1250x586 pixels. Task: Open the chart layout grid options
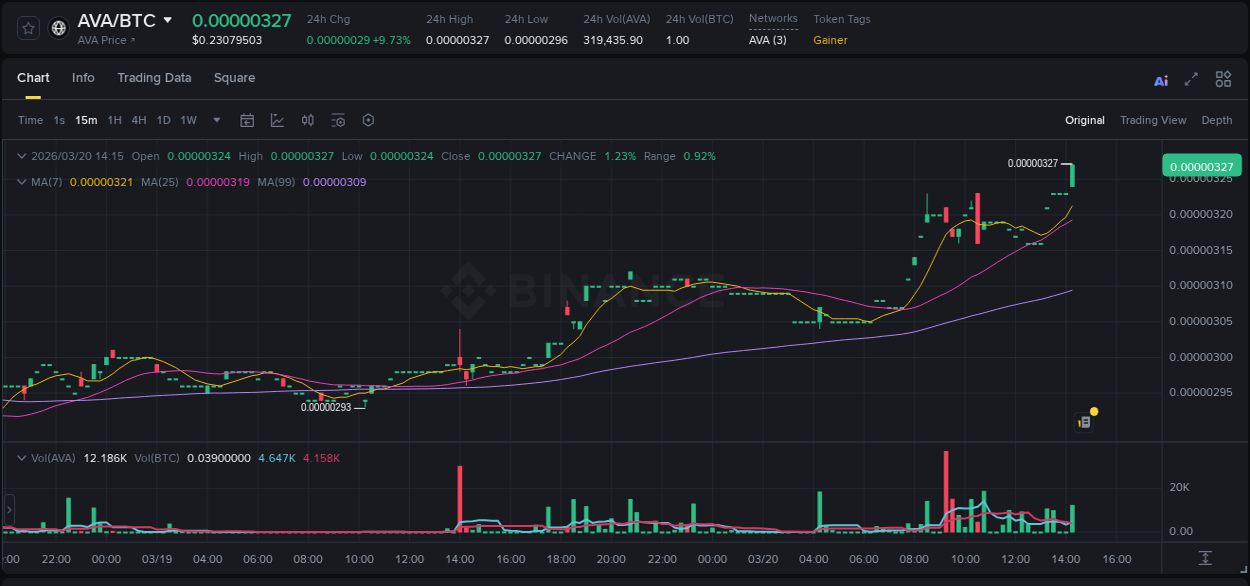pos(1223,79)
